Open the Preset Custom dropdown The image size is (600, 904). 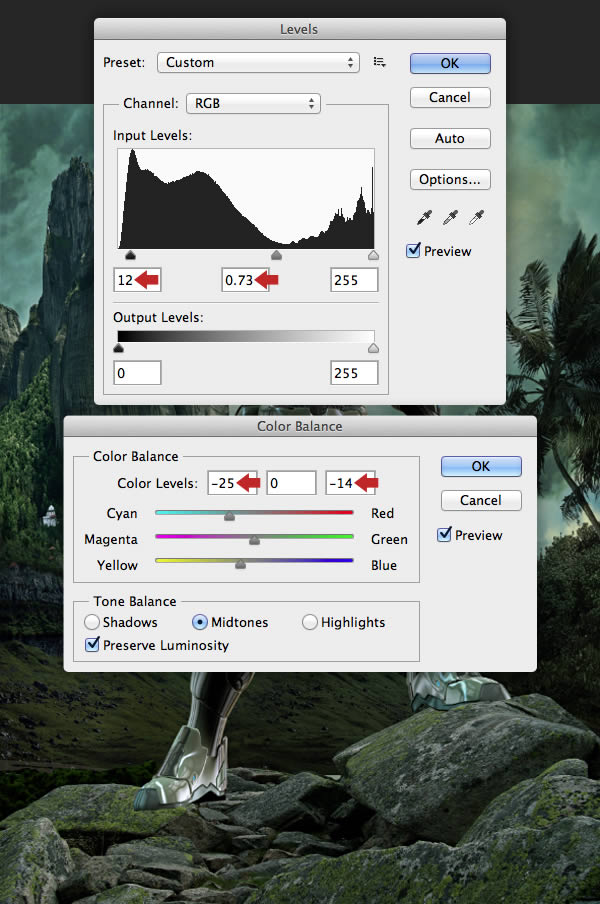tap(258, 62)
